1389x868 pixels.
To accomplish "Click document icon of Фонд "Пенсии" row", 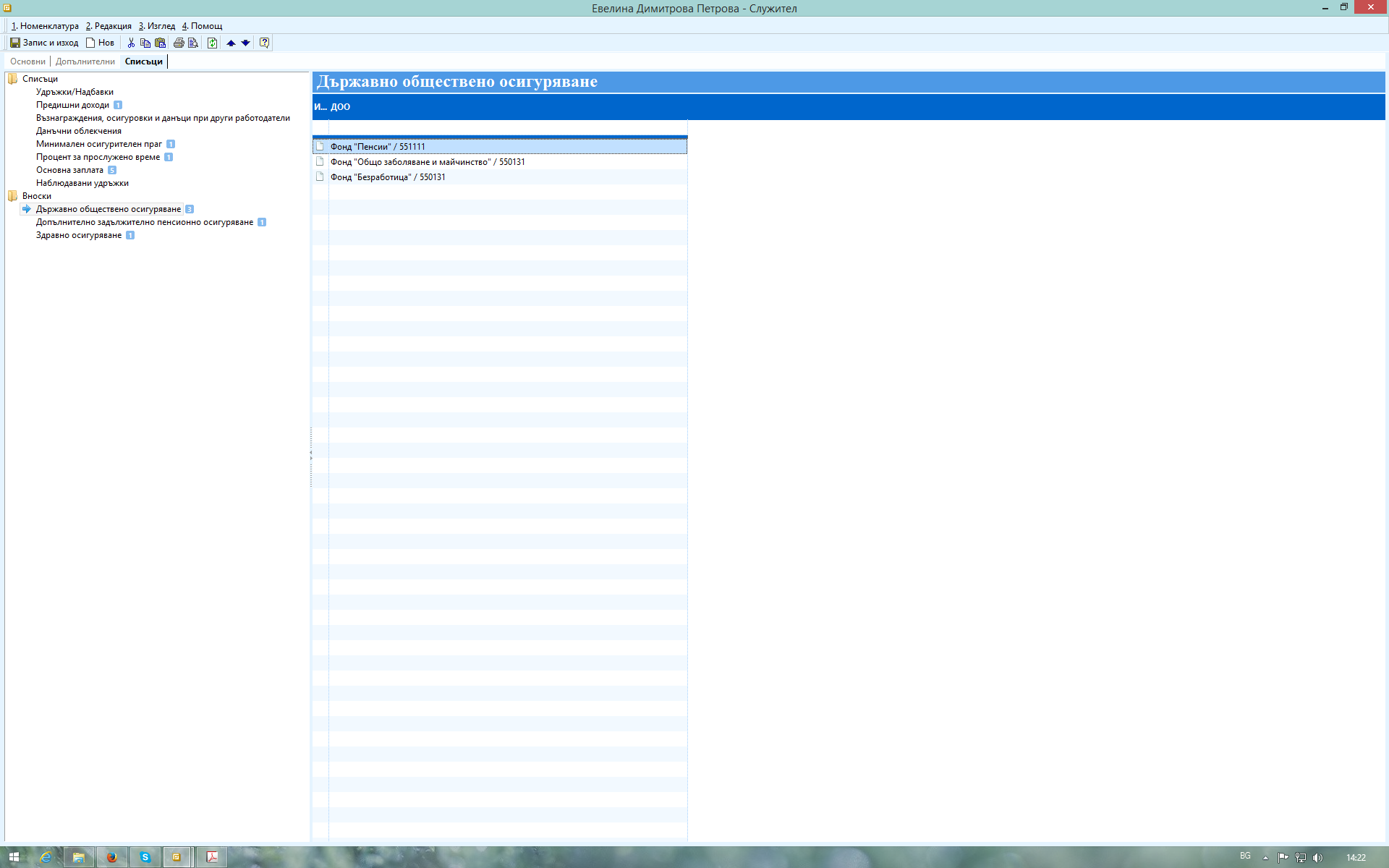I will pyautogui.click(x=320, y=146).
